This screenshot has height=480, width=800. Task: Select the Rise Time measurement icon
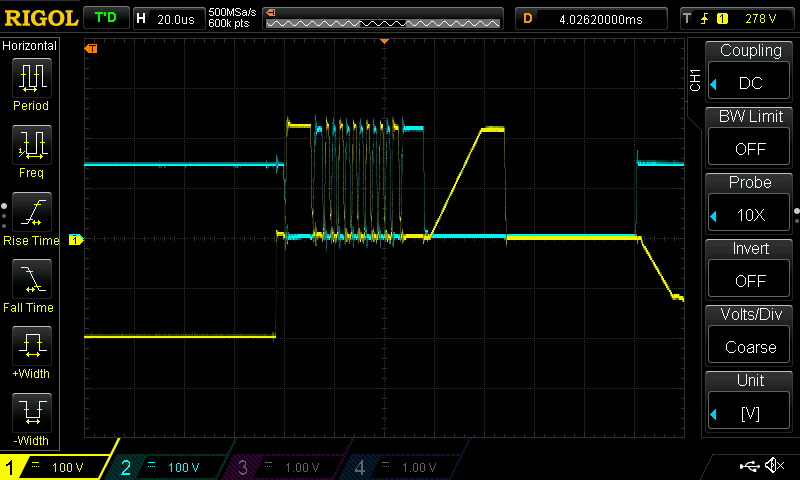tap(32, 212)
